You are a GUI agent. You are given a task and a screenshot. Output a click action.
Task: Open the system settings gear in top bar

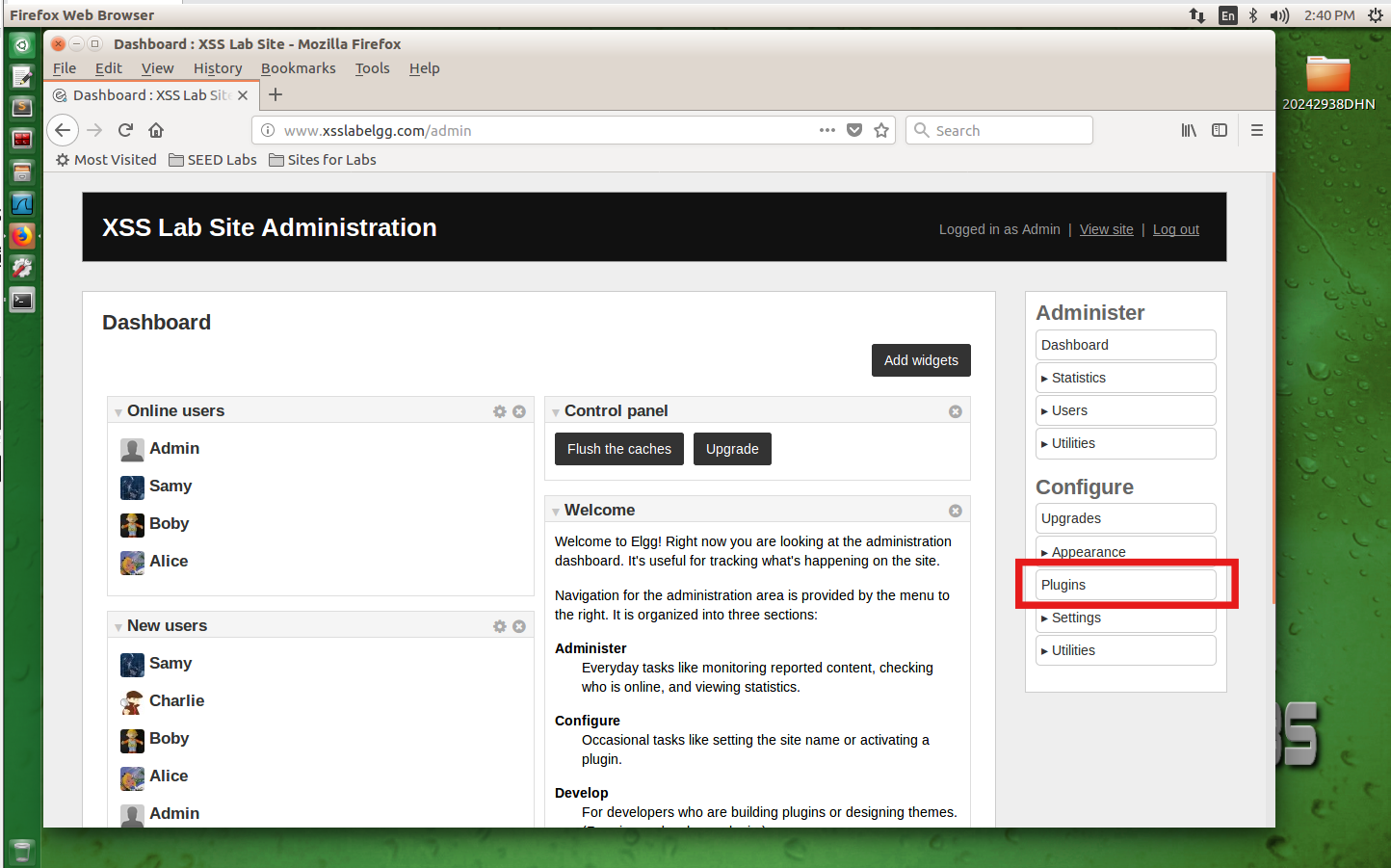(x=1376, y=15)
